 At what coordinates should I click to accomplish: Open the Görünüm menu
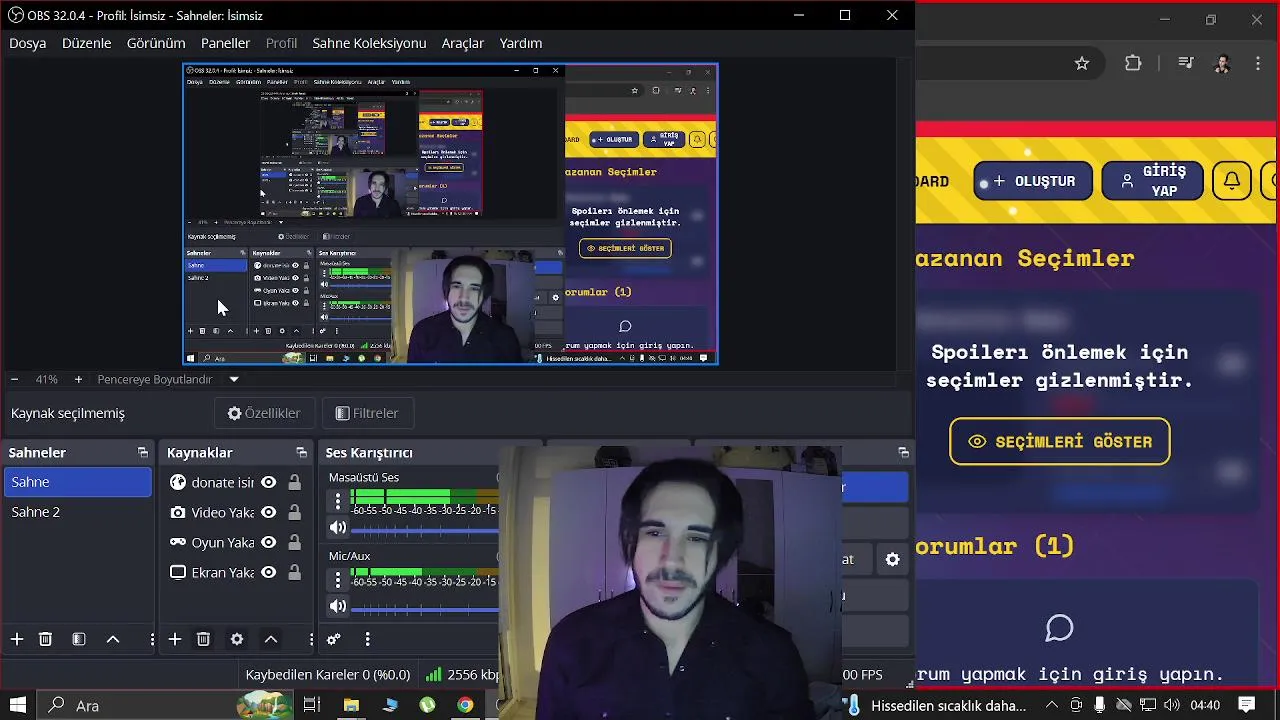pyautogui.click(x=156, y=43)
